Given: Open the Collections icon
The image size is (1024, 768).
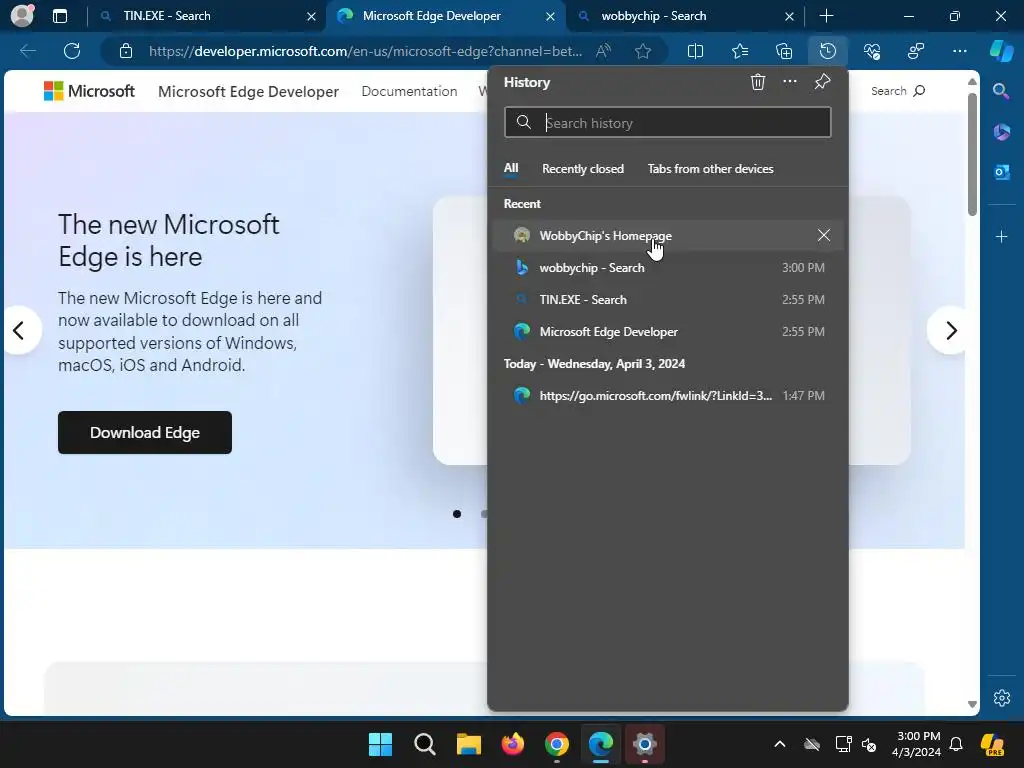Looking at the screenshot, I should [x=784, y=51].
